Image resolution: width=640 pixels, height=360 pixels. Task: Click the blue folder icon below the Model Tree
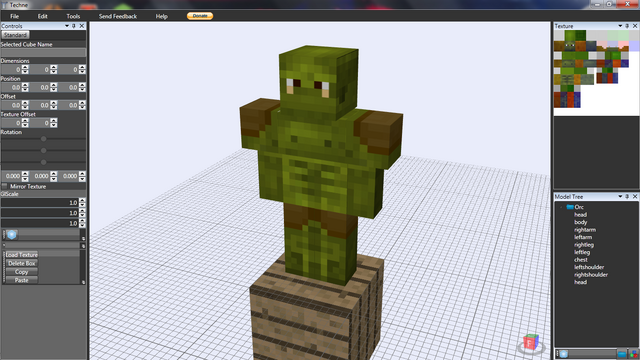pos(622,354)
